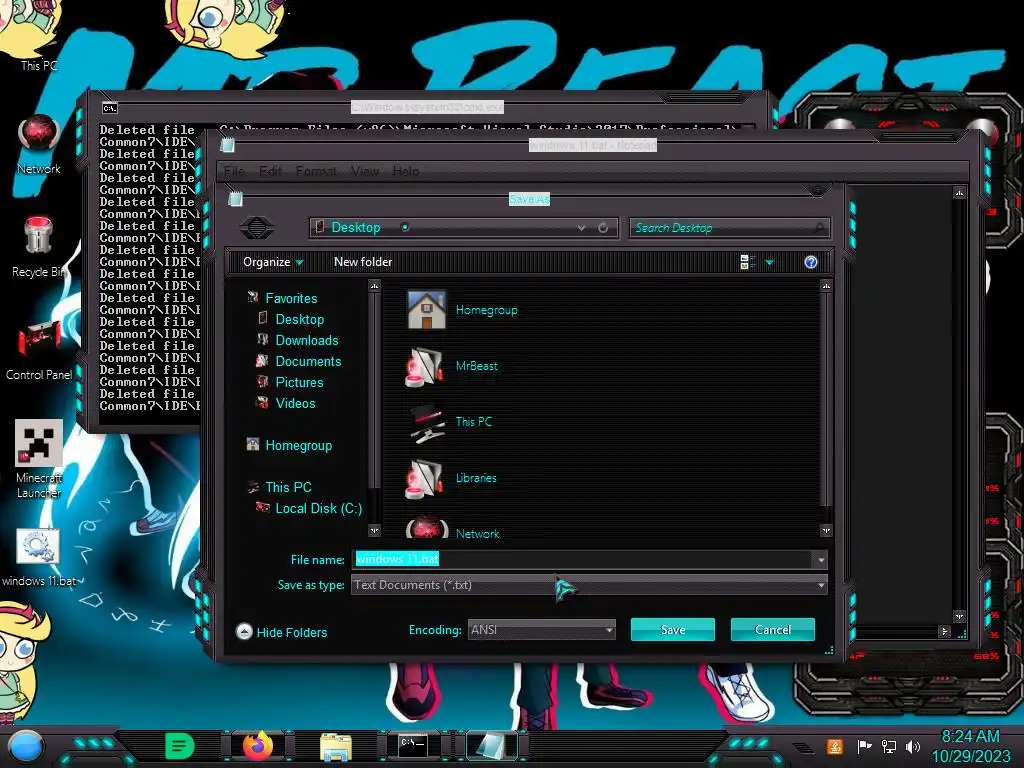
Task: Click Hide Folders button
Action: click(281, 632)
